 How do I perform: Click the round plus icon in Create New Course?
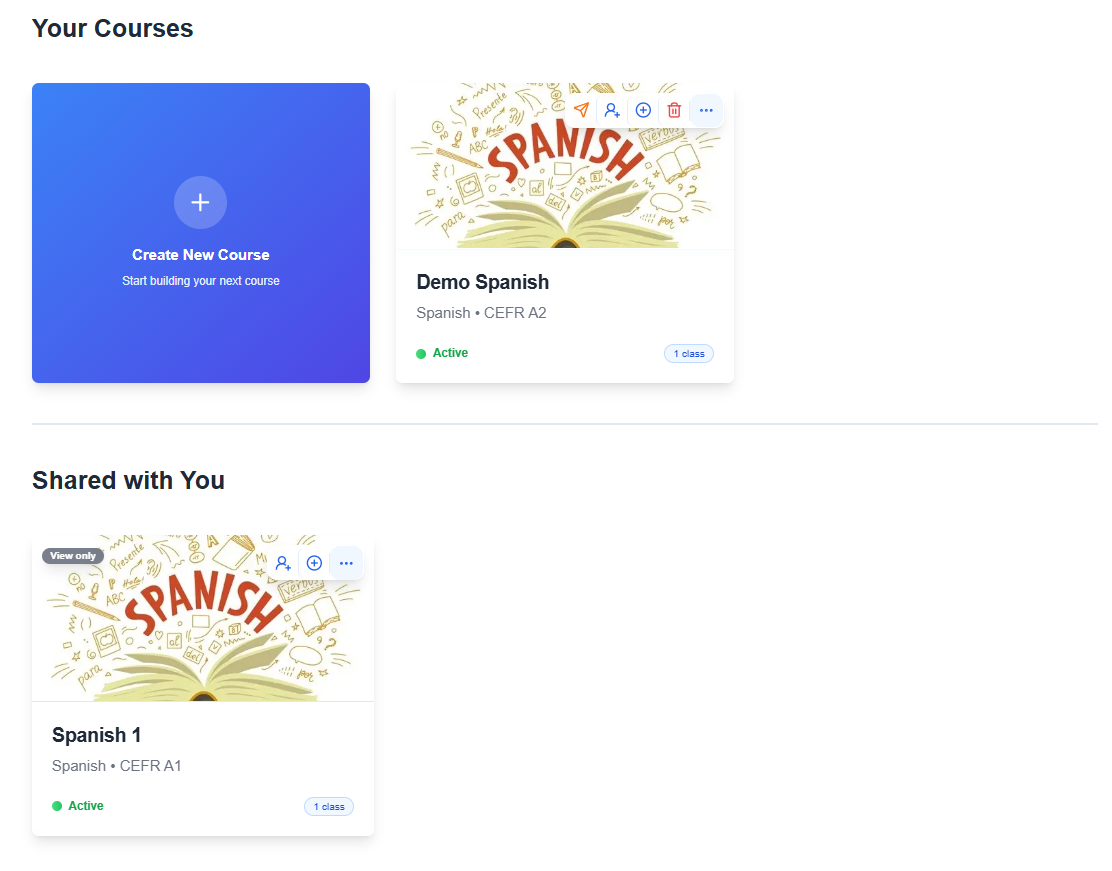coord(201,202)
